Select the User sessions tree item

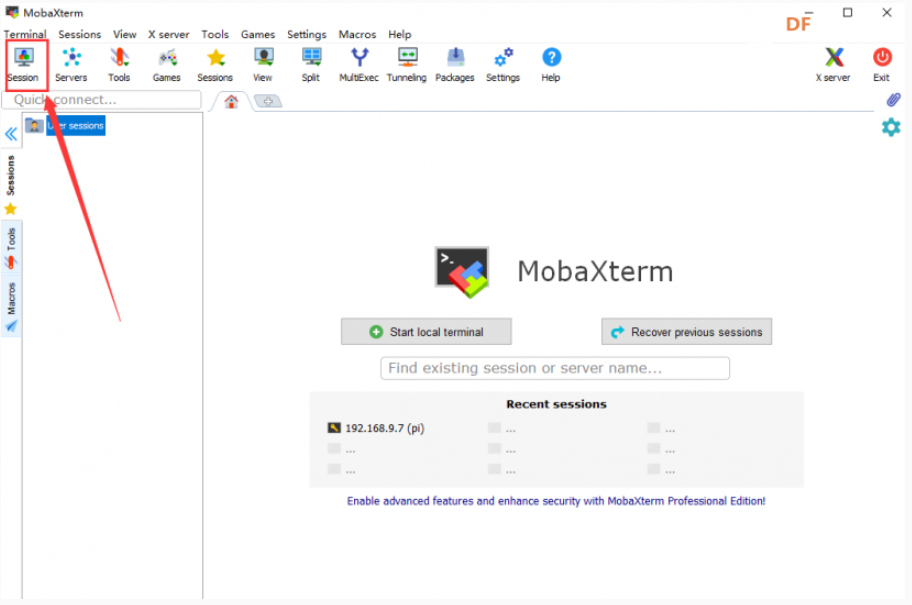(x=76, y=126)
